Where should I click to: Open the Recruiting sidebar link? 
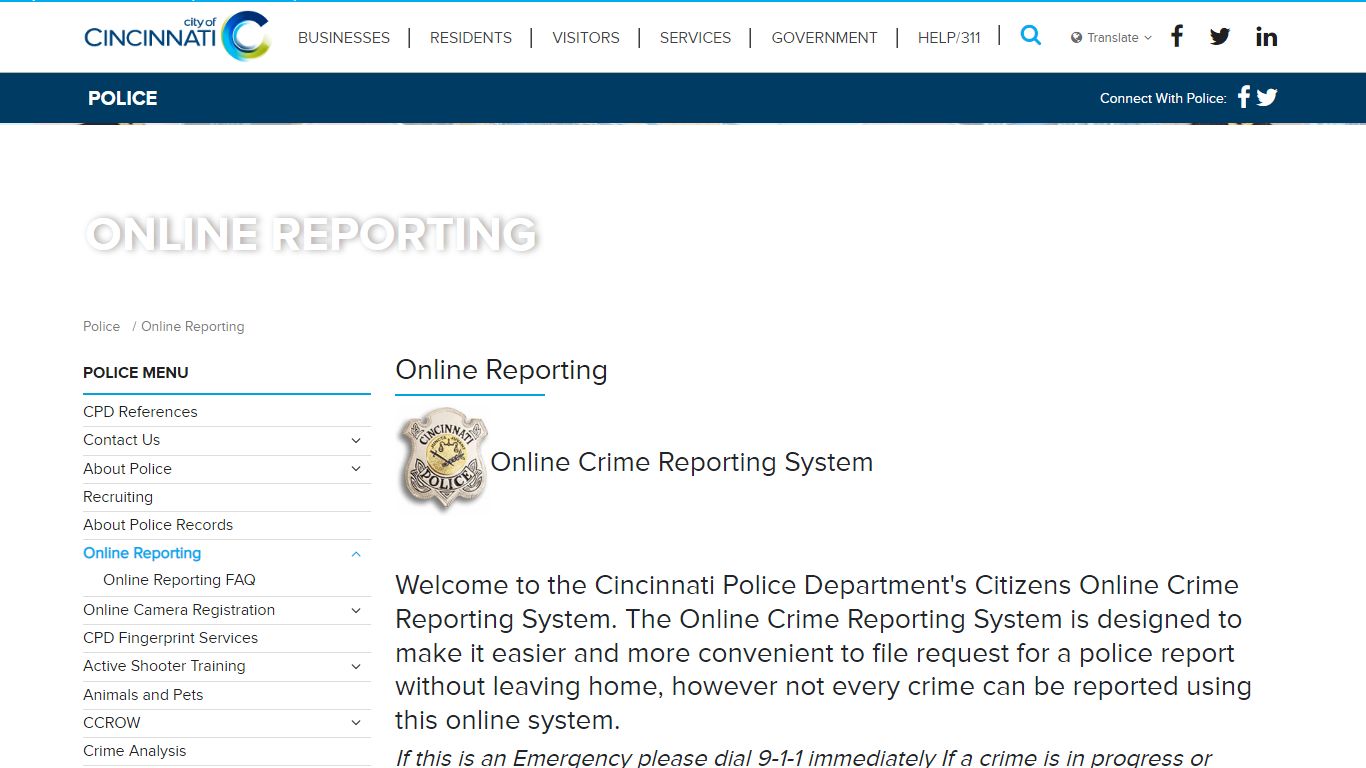tap(118, 497)
